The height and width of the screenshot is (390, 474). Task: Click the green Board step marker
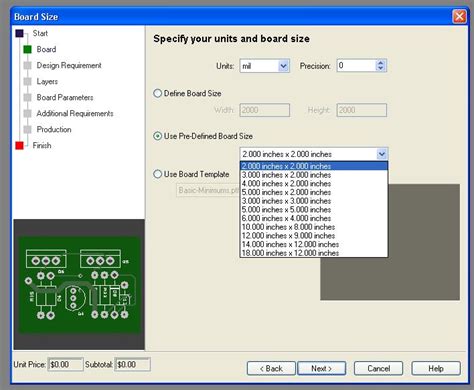click(x=27, y=49)
